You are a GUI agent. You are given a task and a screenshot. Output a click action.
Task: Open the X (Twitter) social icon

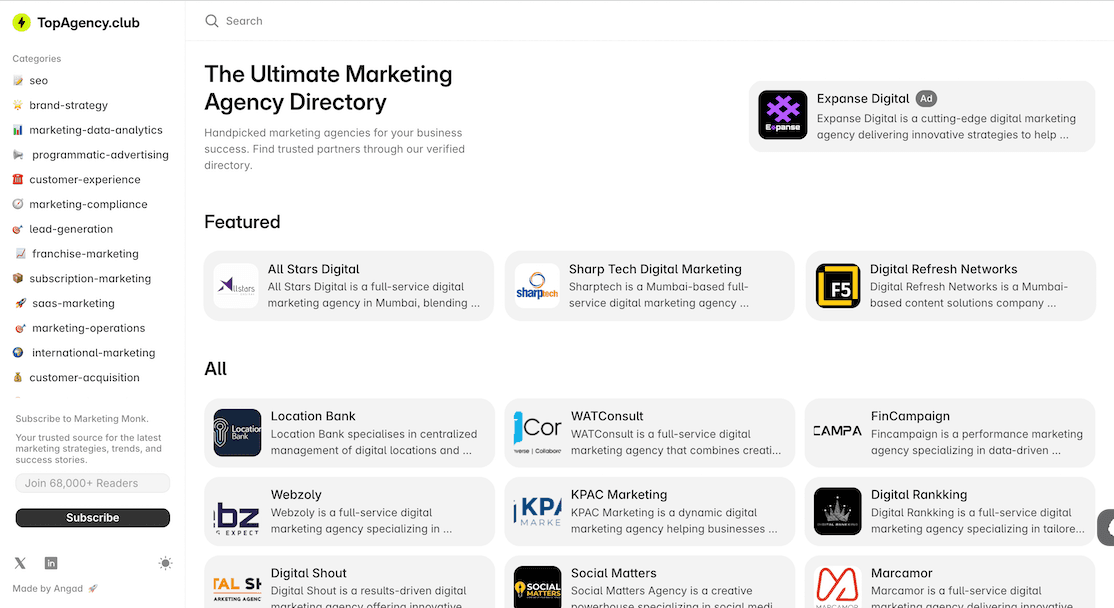[x=21, y=563]
